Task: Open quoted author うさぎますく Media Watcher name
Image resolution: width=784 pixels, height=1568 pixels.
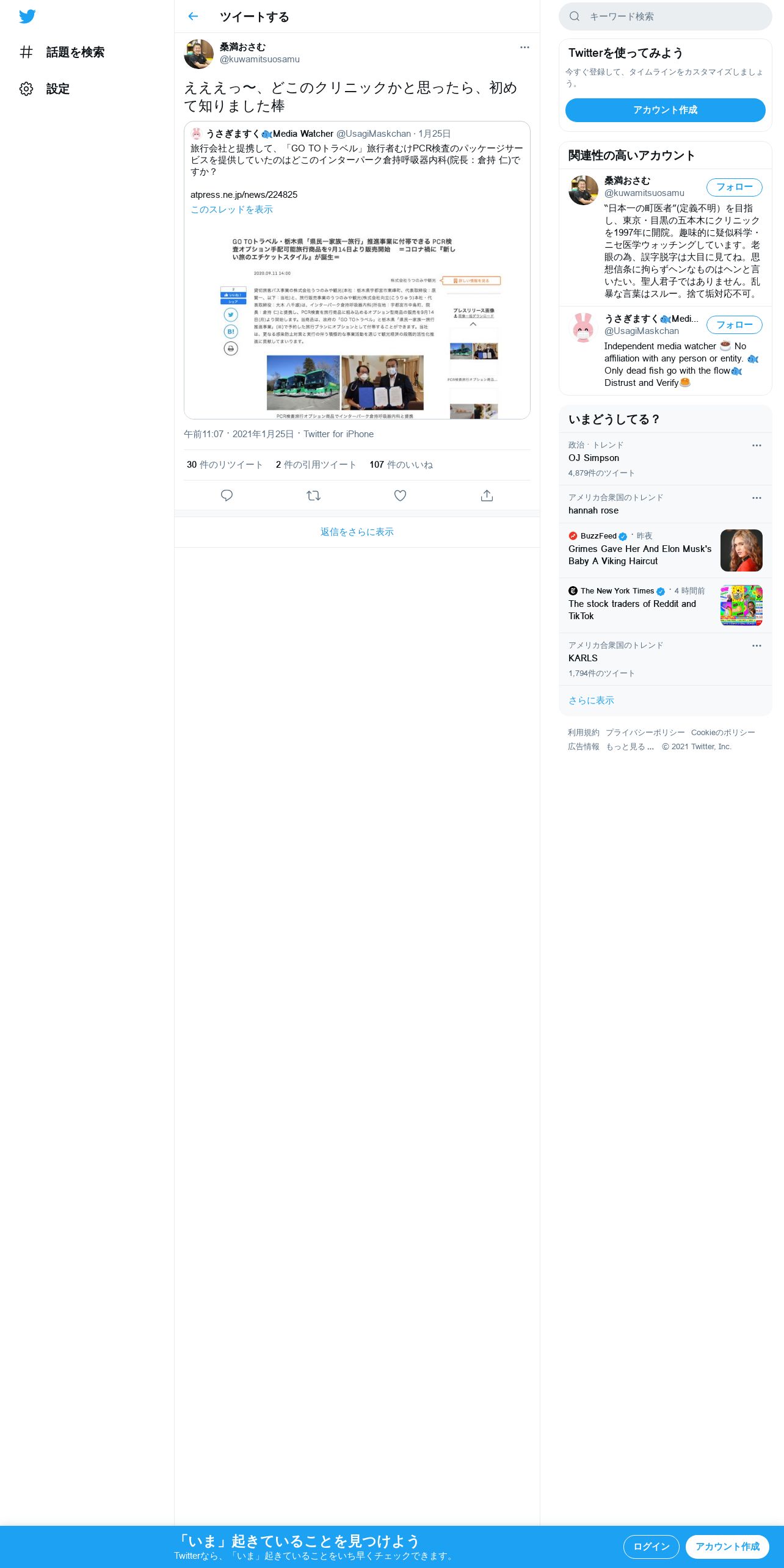Action: (x=269, y=134)
